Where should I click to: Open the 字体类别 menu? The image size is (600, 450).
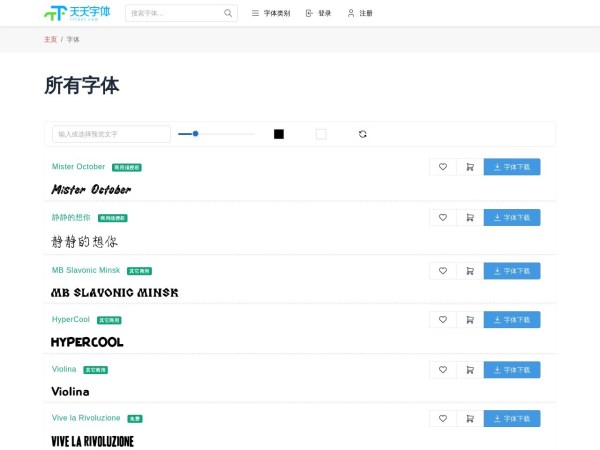[x=271, y=13]
